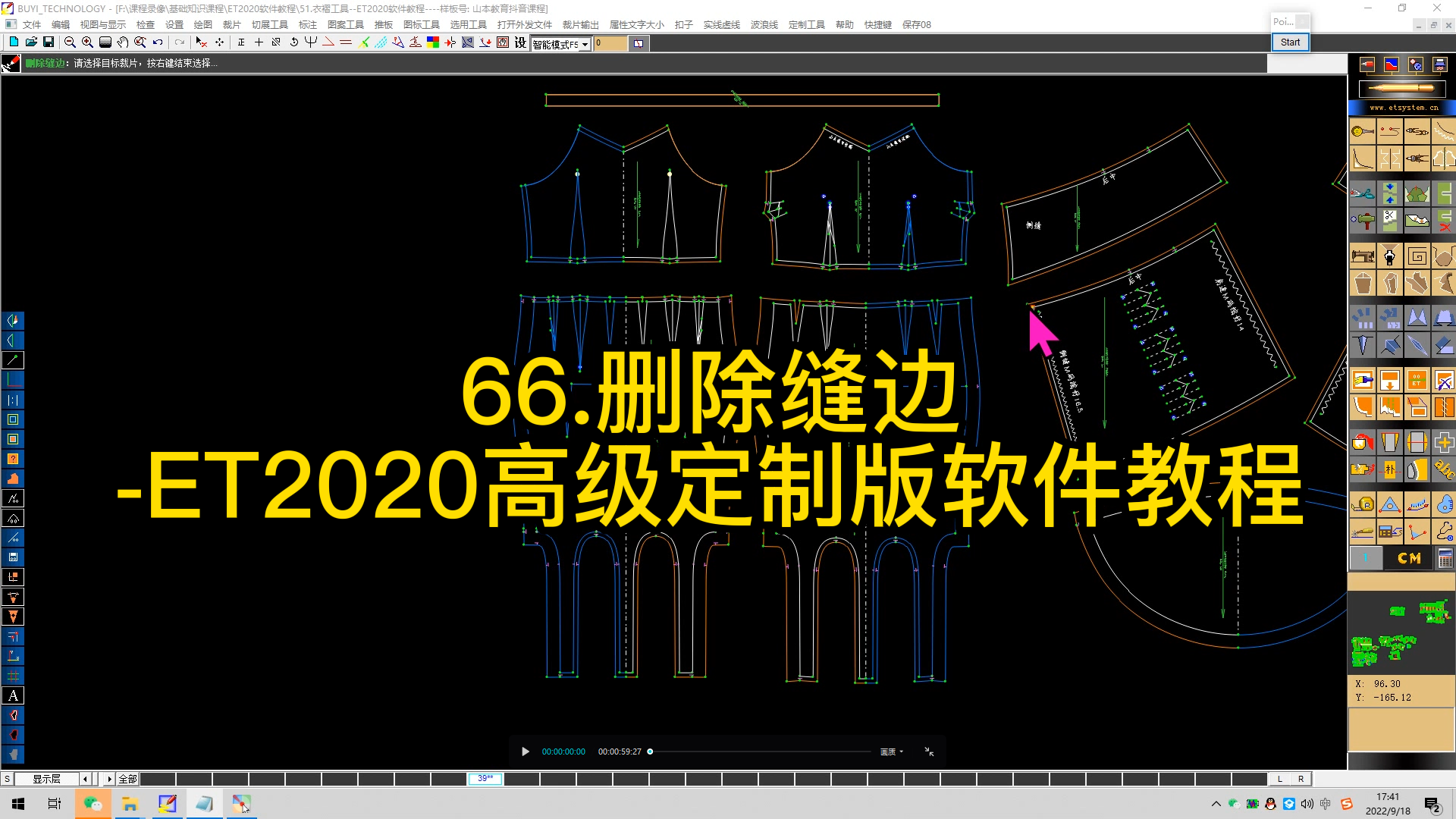Select the letter A text tool on left toolbar
The image size is (1456, 819).
coord(13,695)
